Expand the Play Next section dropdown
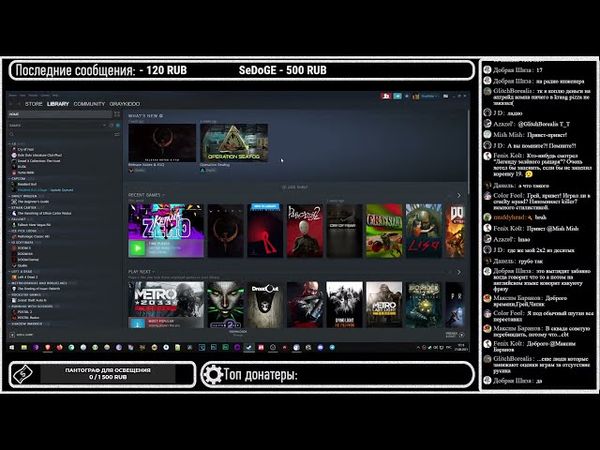The image size is (600, 450). coord(154,272)
